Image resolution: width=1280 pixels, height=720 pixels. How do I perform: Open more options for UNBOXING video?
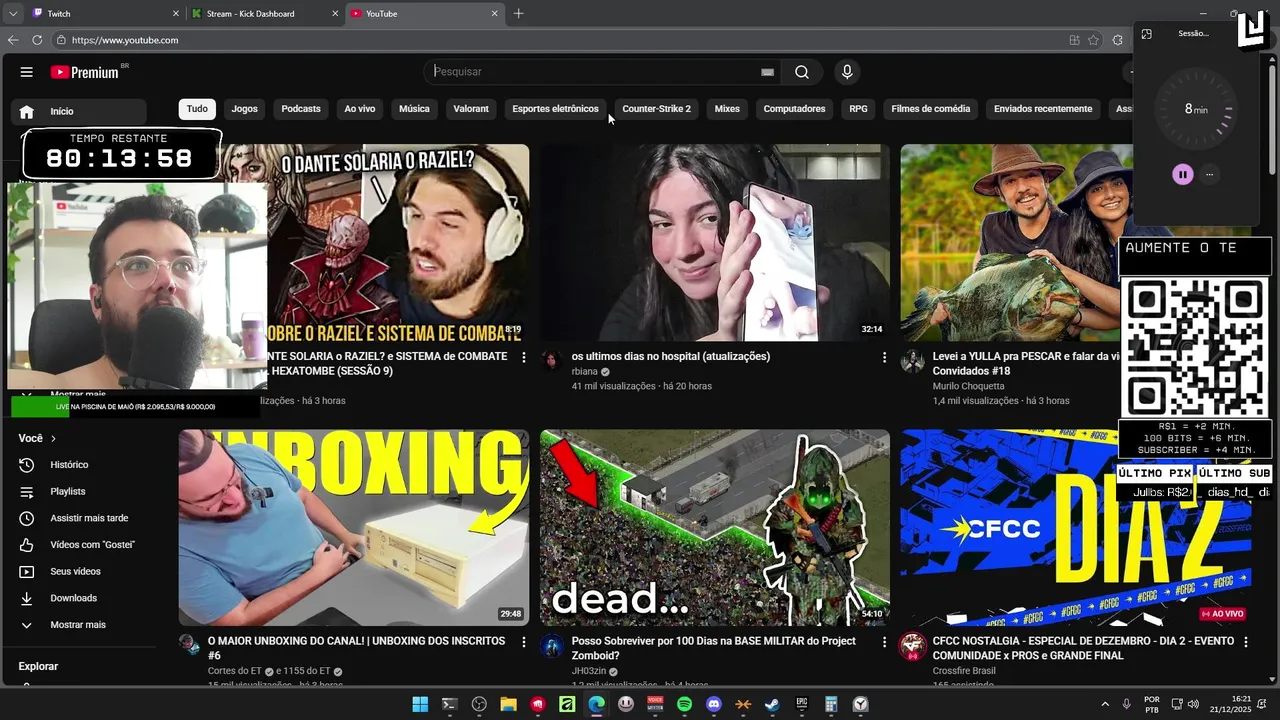[523, 642]
